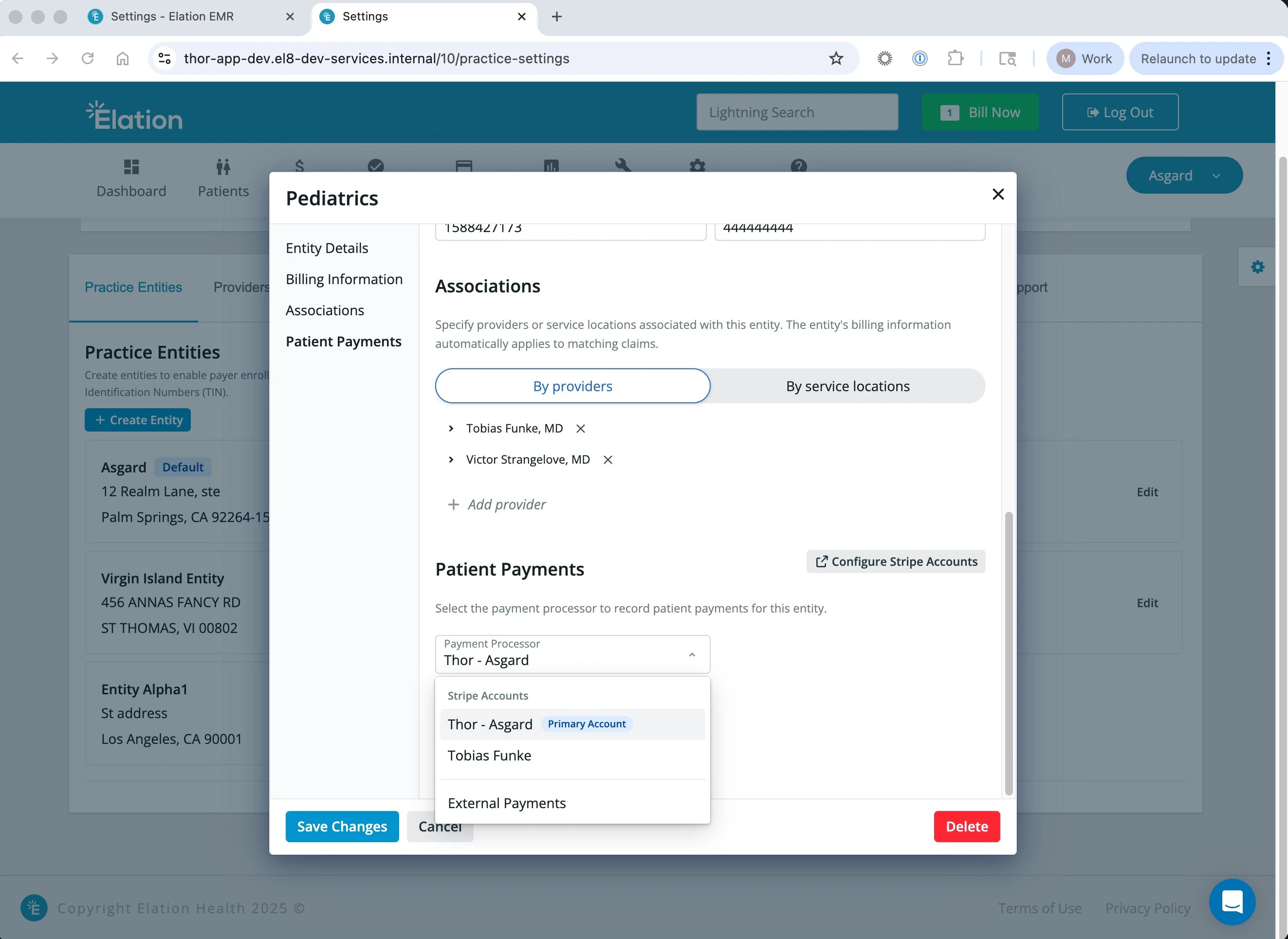Switch to the Practice Entities tab

point(133,287)
